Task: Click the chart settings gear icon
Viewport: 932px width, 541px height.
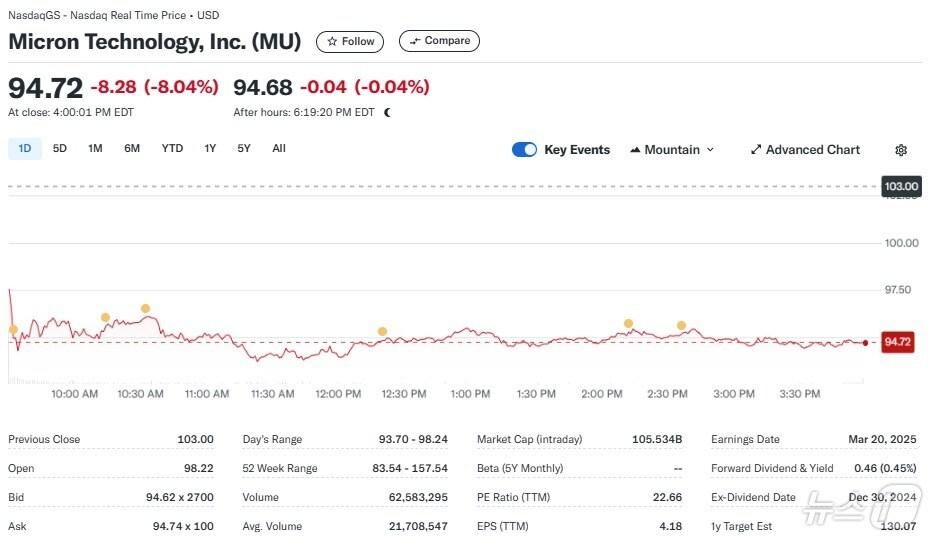Action: coord(900,150)
